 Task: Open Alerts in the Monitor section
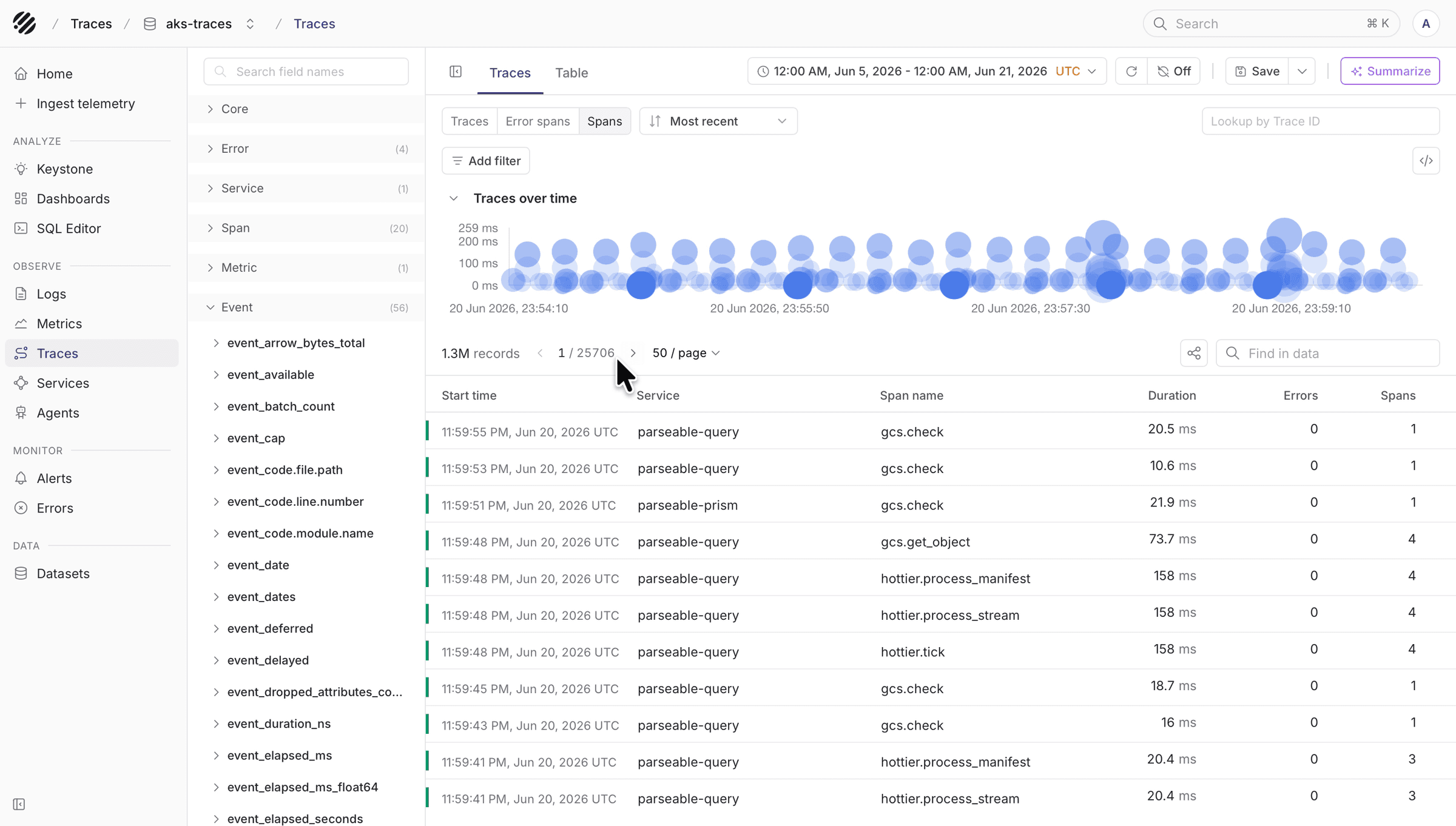click(92, 478)
